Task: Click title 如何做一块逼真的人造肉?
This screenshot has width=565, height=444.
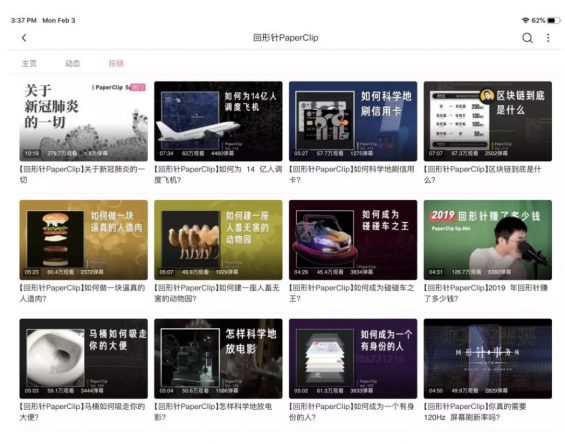Action: point(82,293)
